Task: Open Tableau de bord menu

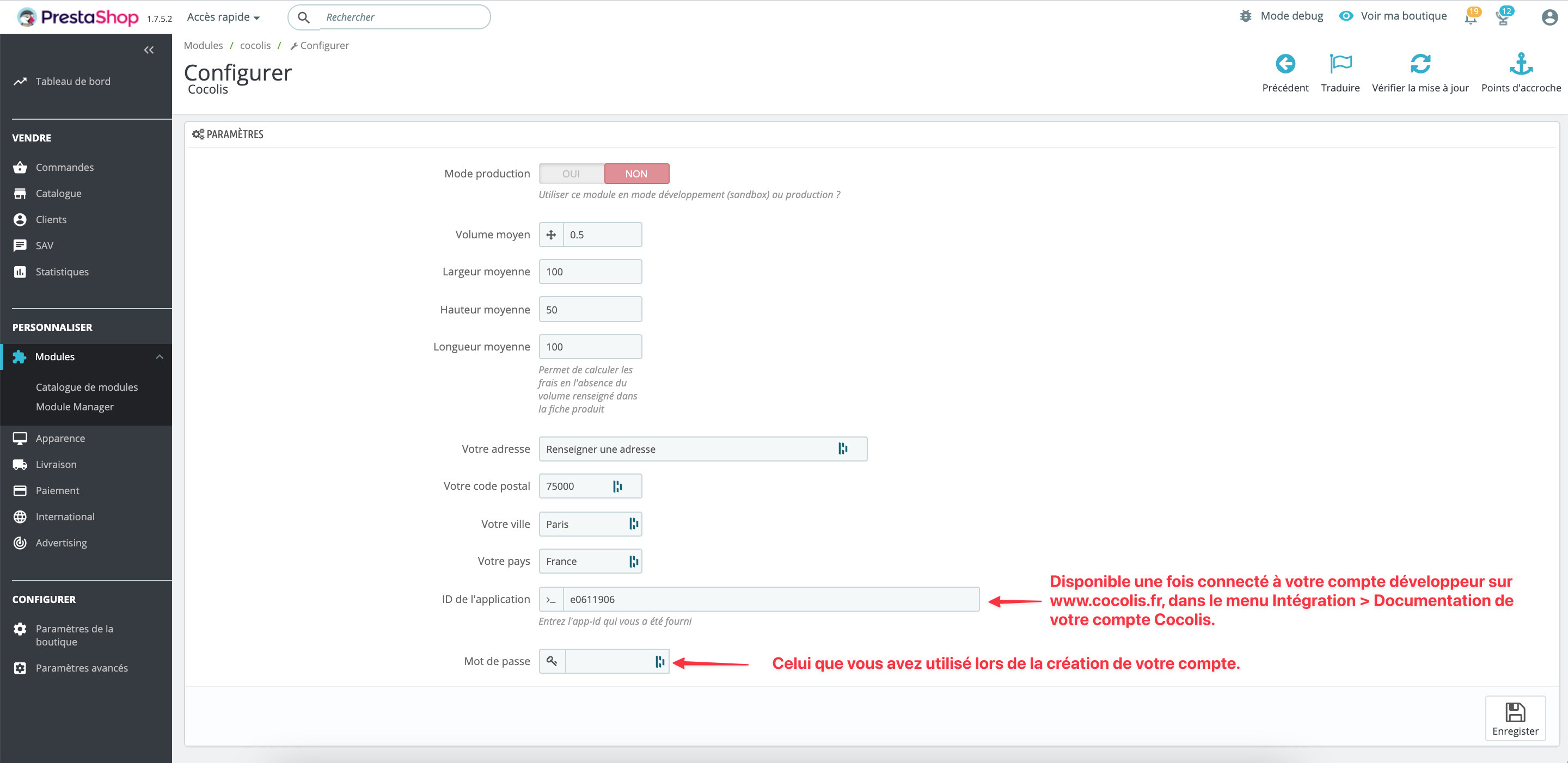Action: pyautogui.click(x=73, y=81)
